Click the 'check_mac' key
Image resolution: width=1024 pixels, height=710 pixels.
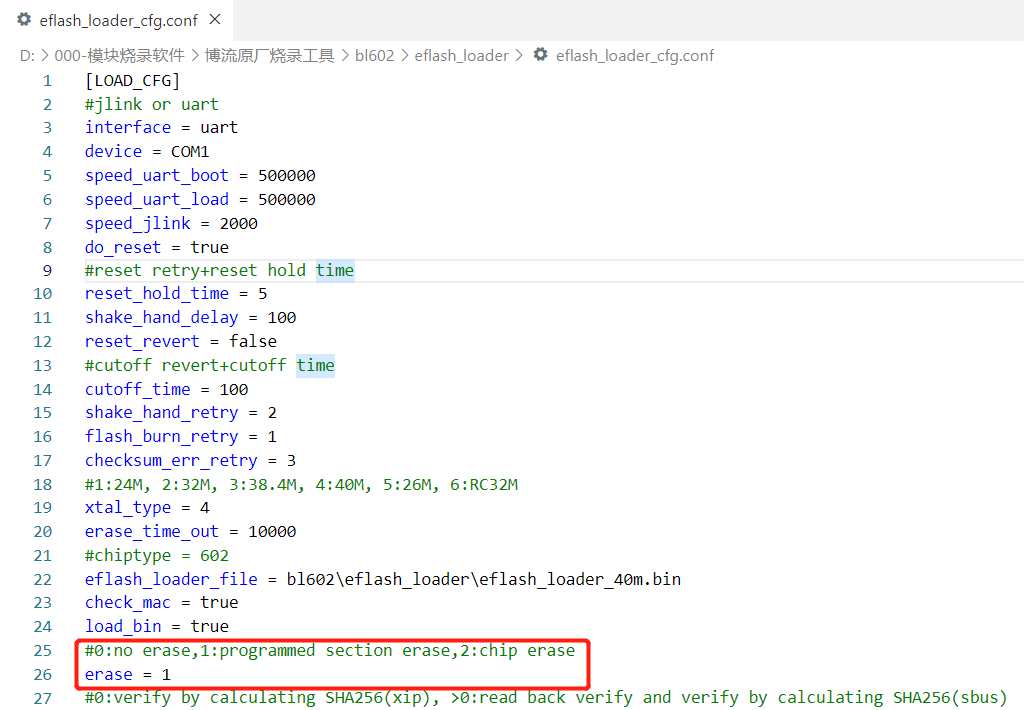pyautogui.click(x=128, y=602)
